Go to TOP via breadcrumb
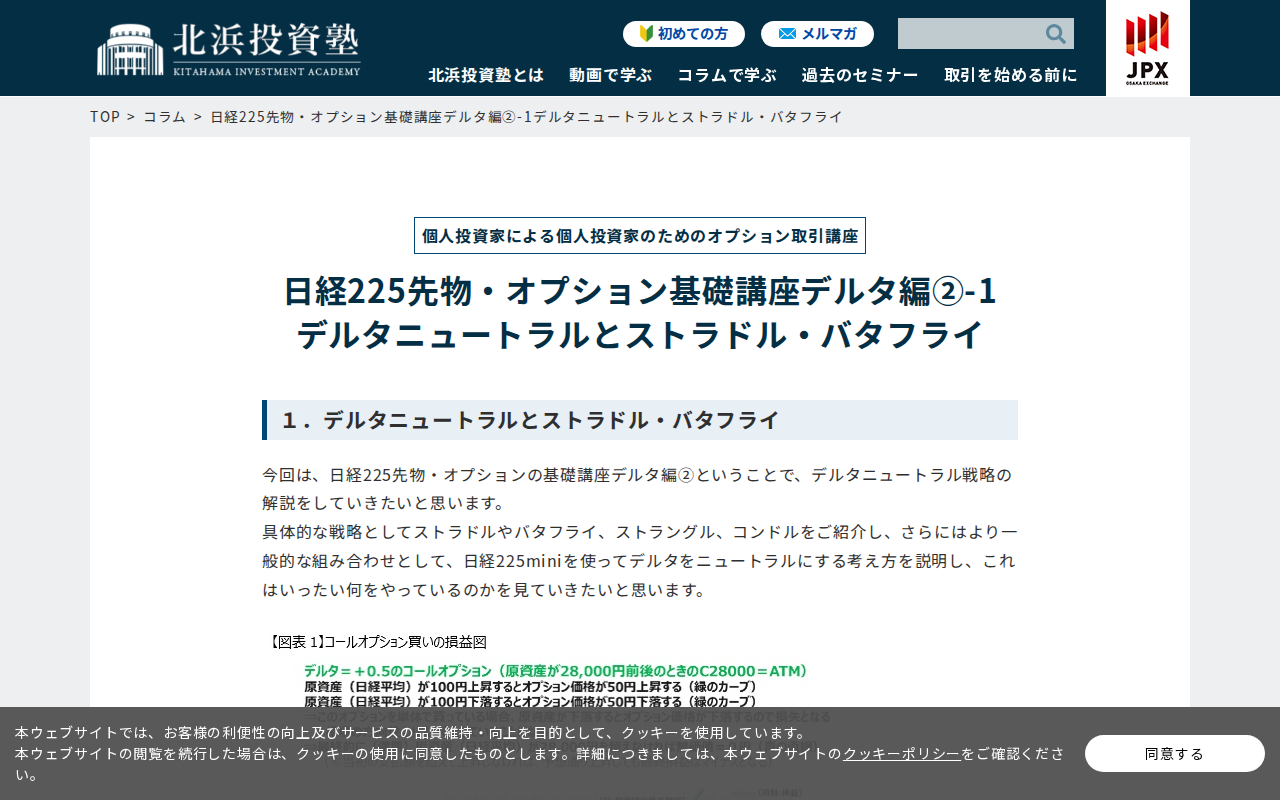The height and width of the screenshot is (800, 1280). (105, 117)
